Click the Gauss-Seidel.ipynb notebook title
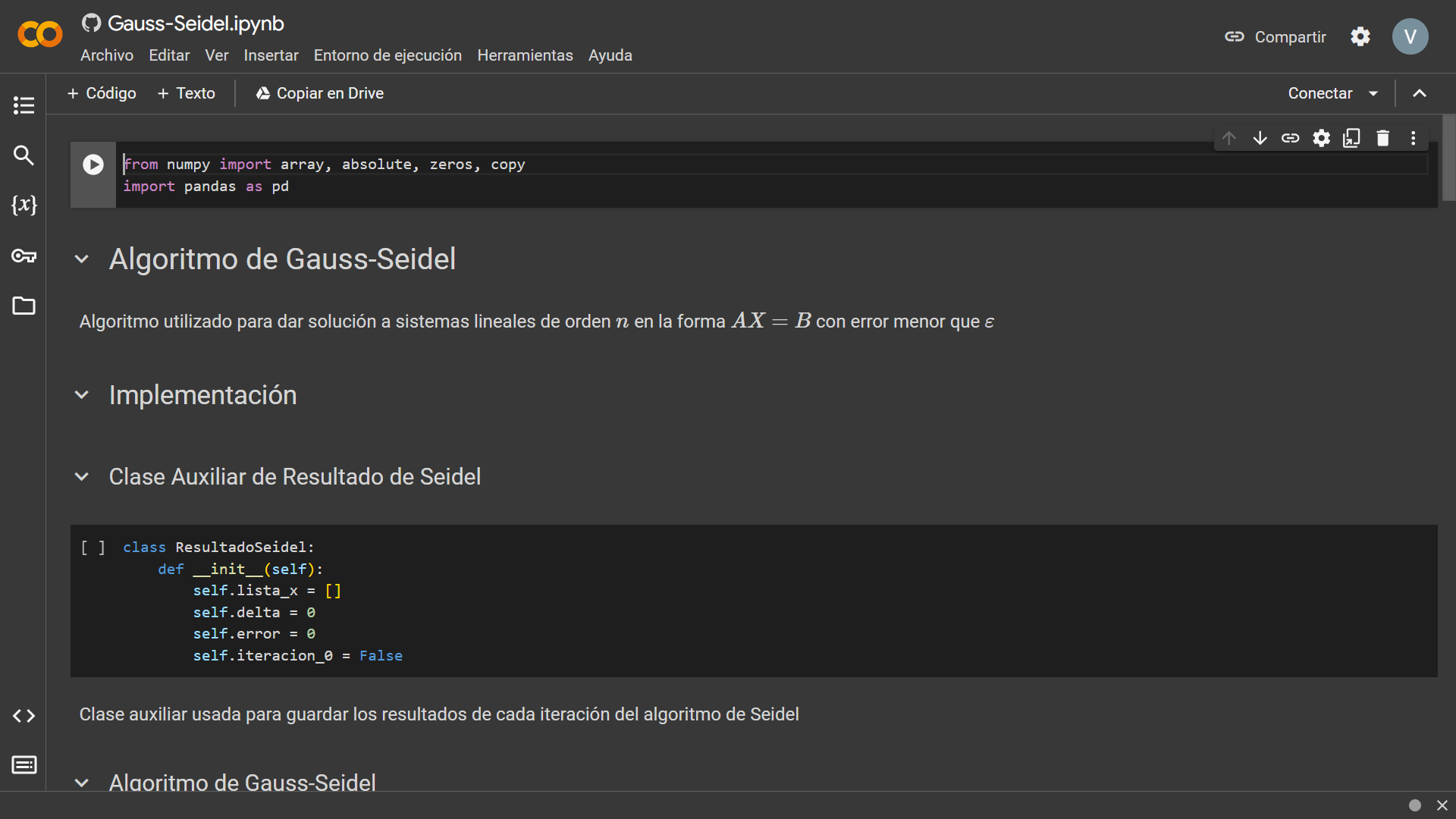The width and height of the screenshot is (1456, 819). (196, 24)
